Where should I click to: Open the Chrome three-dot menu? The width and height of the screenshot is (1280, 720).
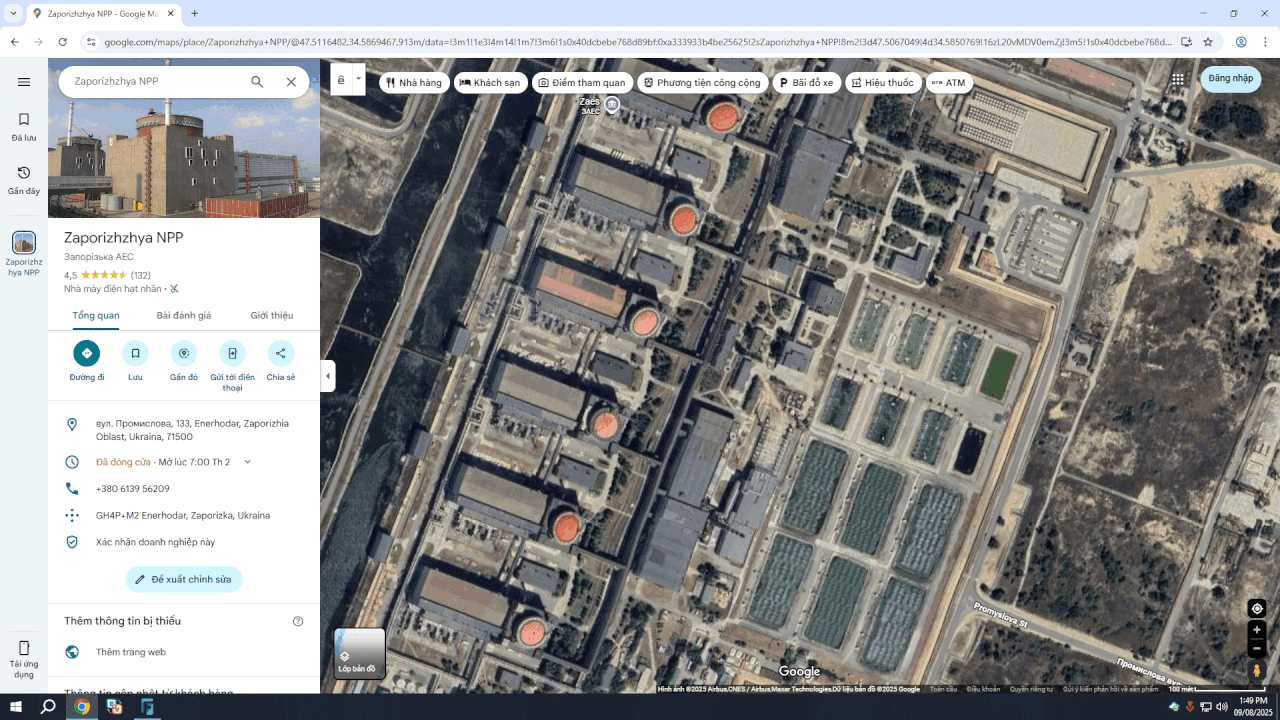[x=1265, y=42]
